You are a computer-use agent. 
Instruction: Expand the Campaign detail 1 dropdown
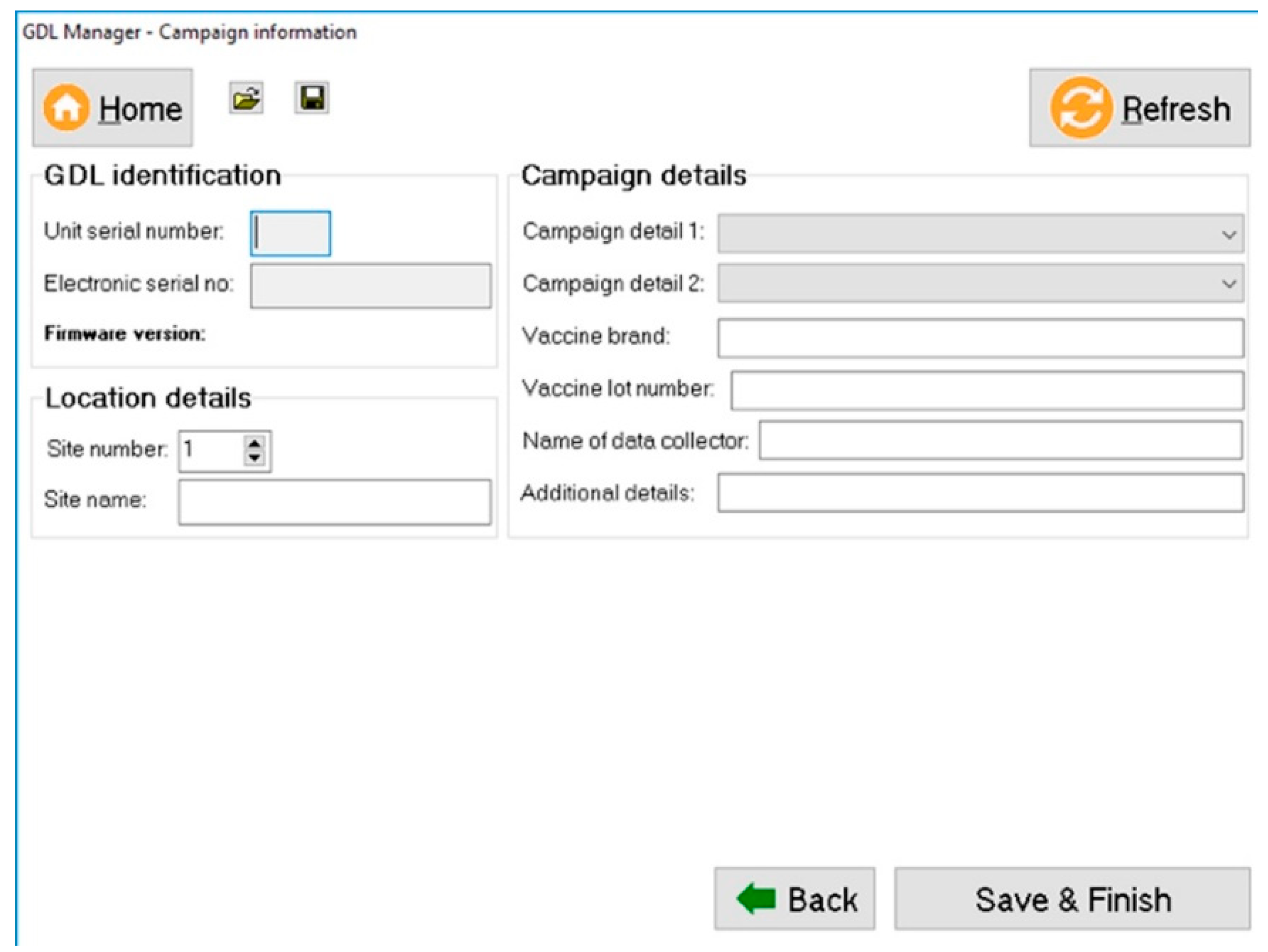coord(1228,234)
